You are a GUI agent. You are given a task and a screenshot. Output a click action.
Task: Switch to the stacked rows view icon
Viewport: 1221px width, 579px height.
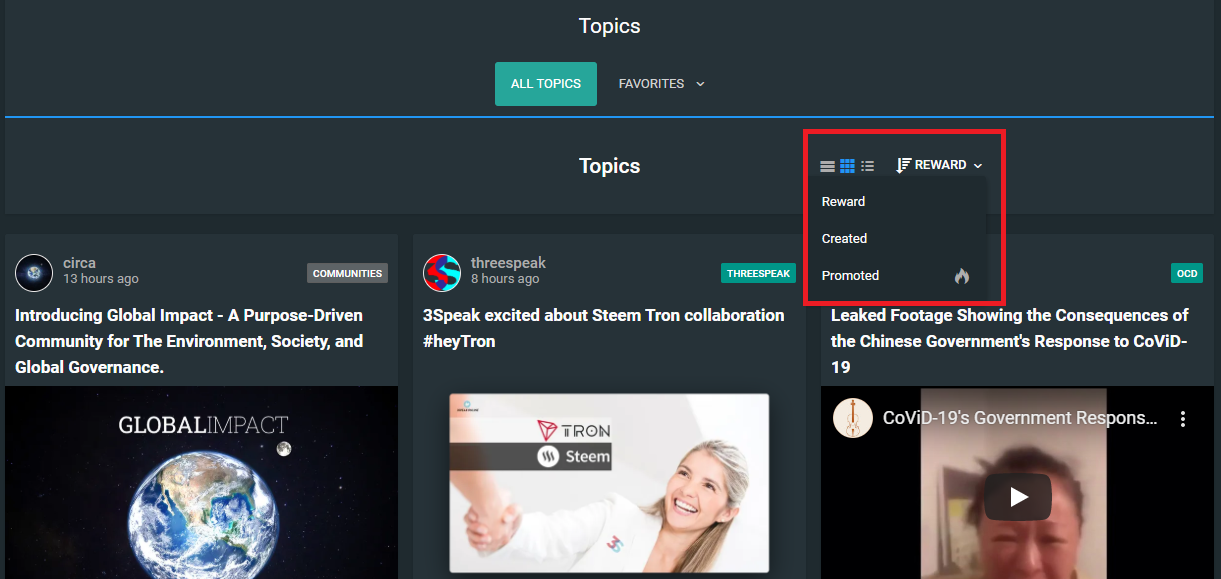pos(827,166)
